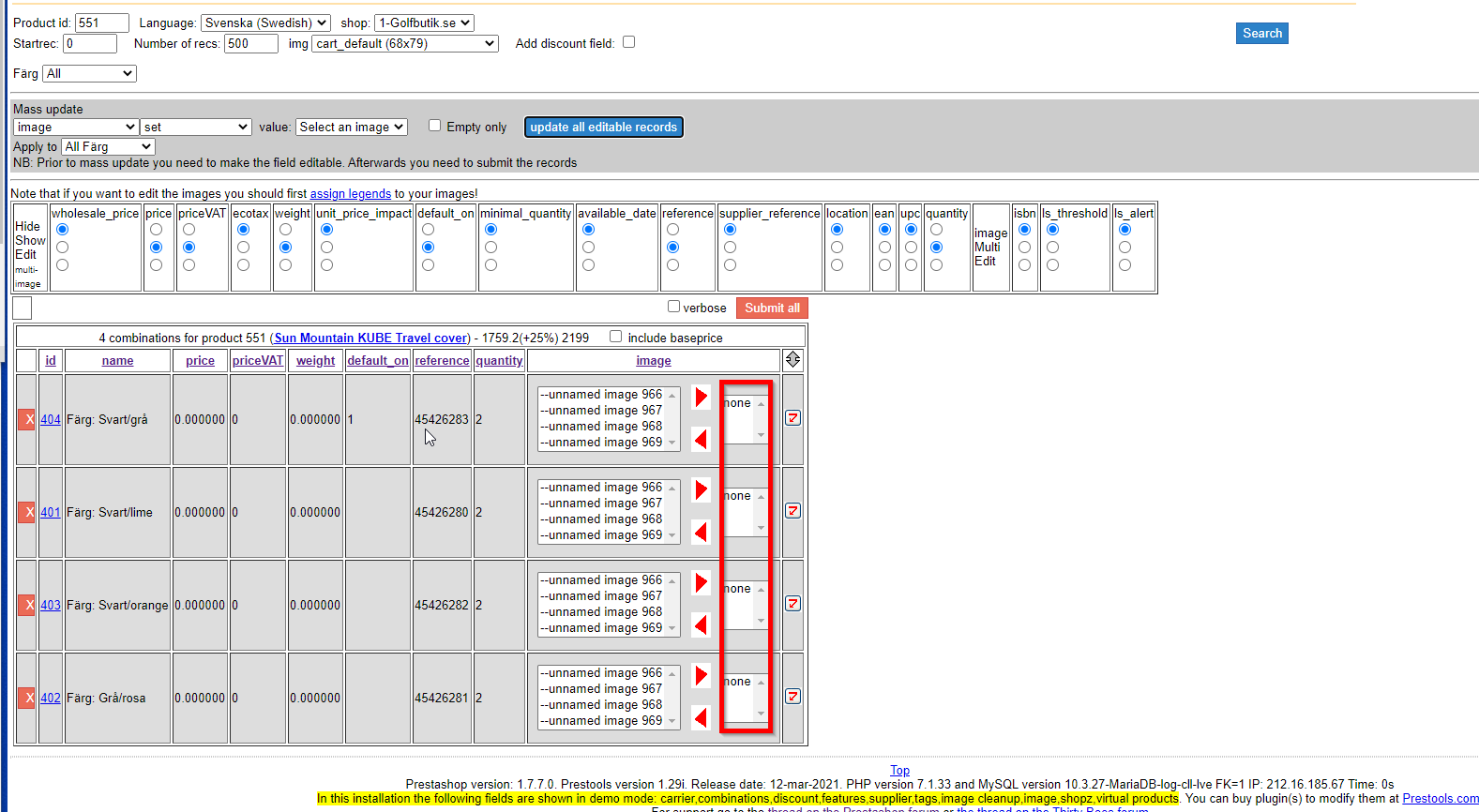Click red X delete icon for combination 402
The height and width of the screenshot is (812, 1479).
(28, 698)
